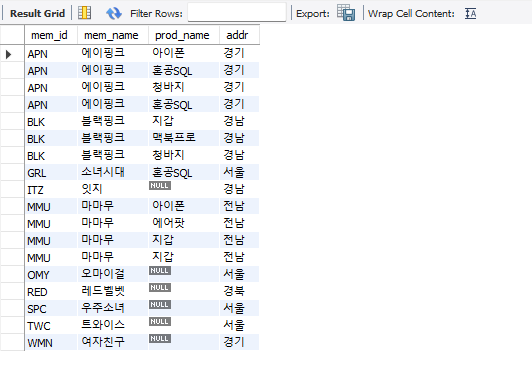
Task: Select the 서울 addr in GRL row
Action: (x=239, y=172)
